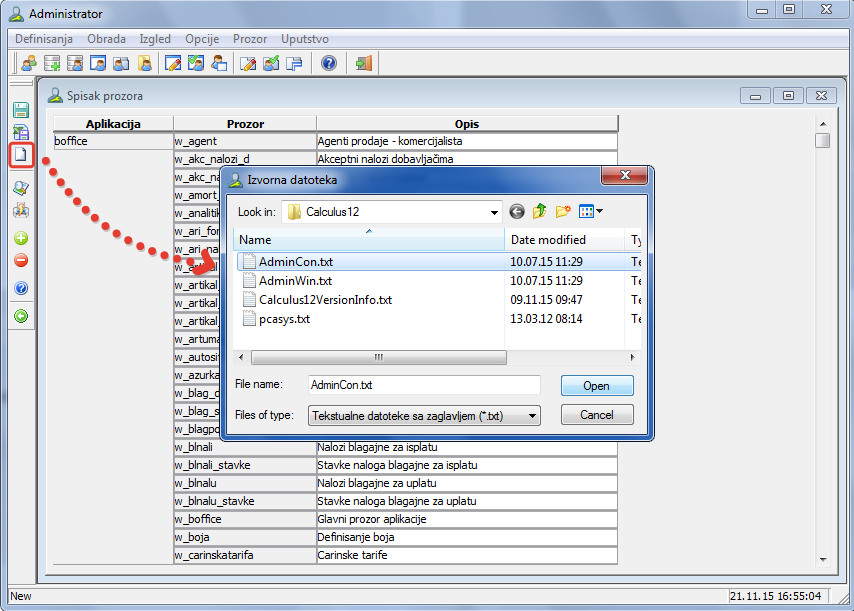Open the Prozor menu
The image size is (854, 611).
point(250,39)
